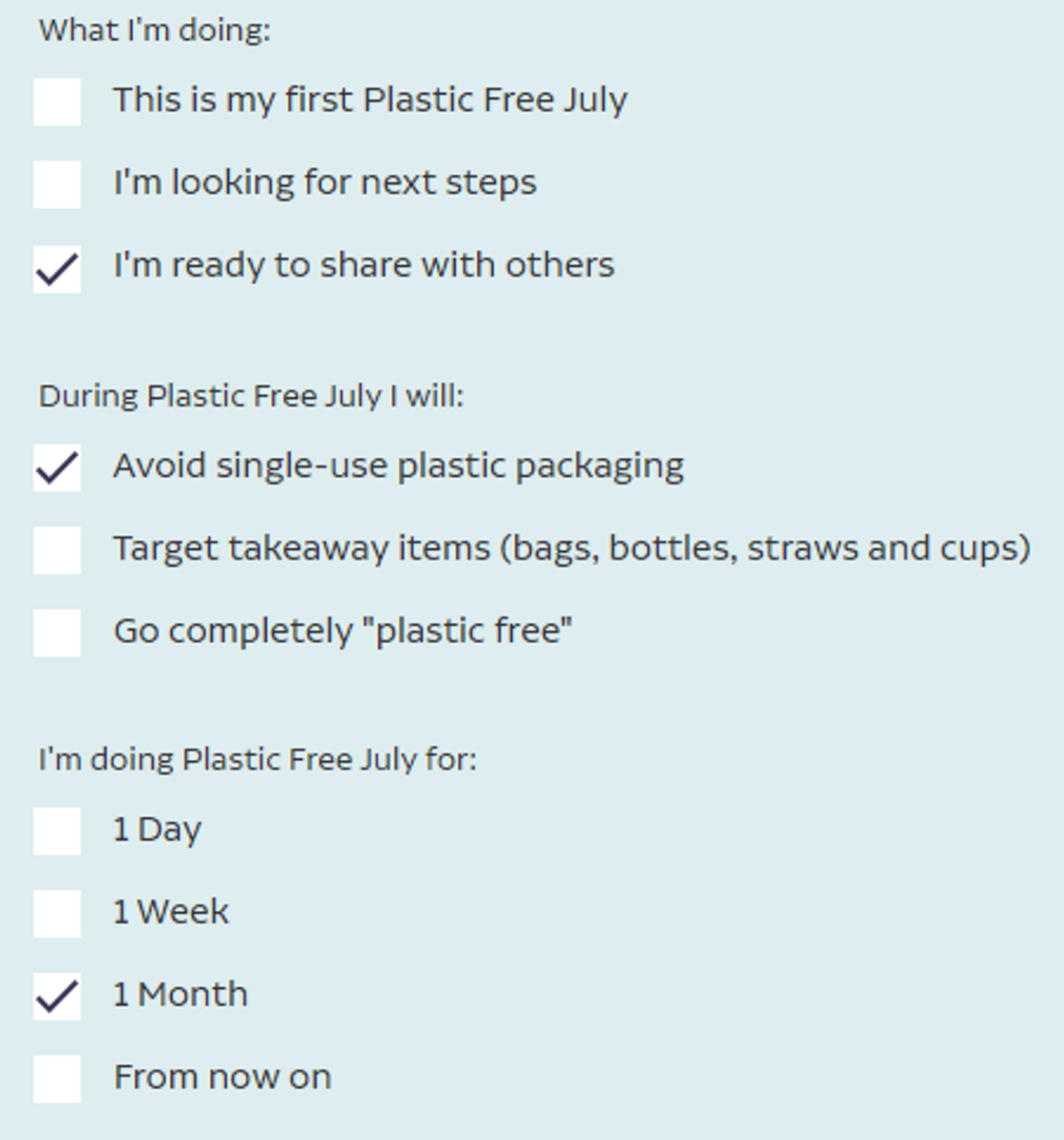Check 'This is my first Plastic Free July' box
This screenshot has height=1140, width=1064.
click(x=57, y=102)
